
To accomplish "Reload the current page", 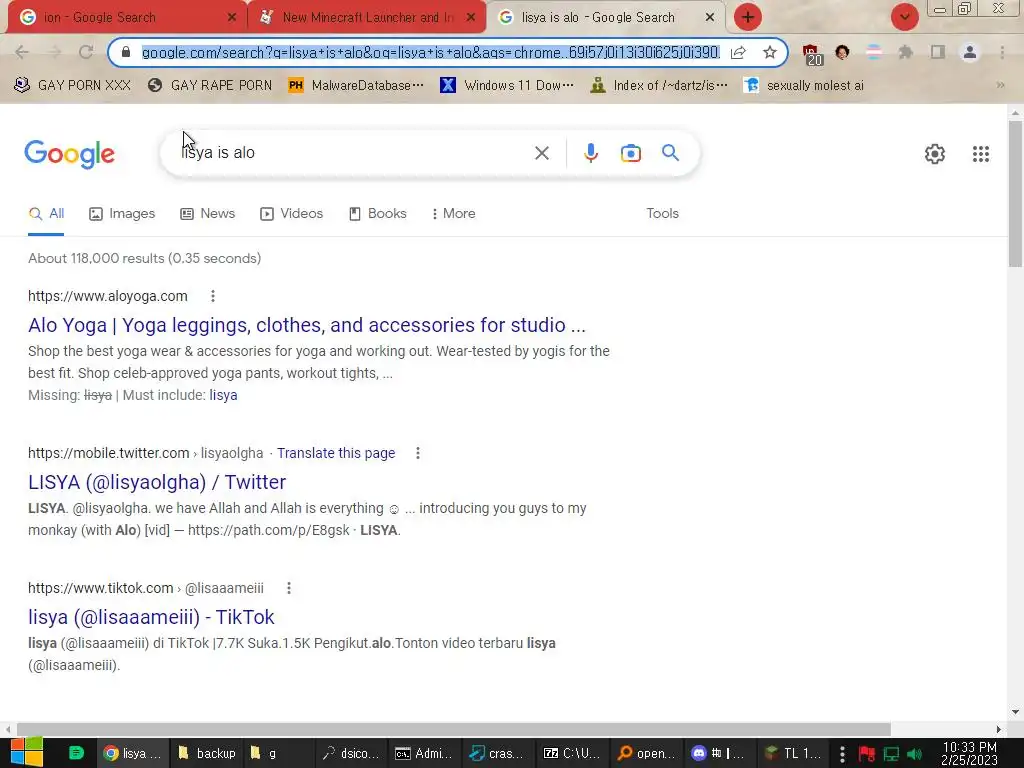I will 86,52.
